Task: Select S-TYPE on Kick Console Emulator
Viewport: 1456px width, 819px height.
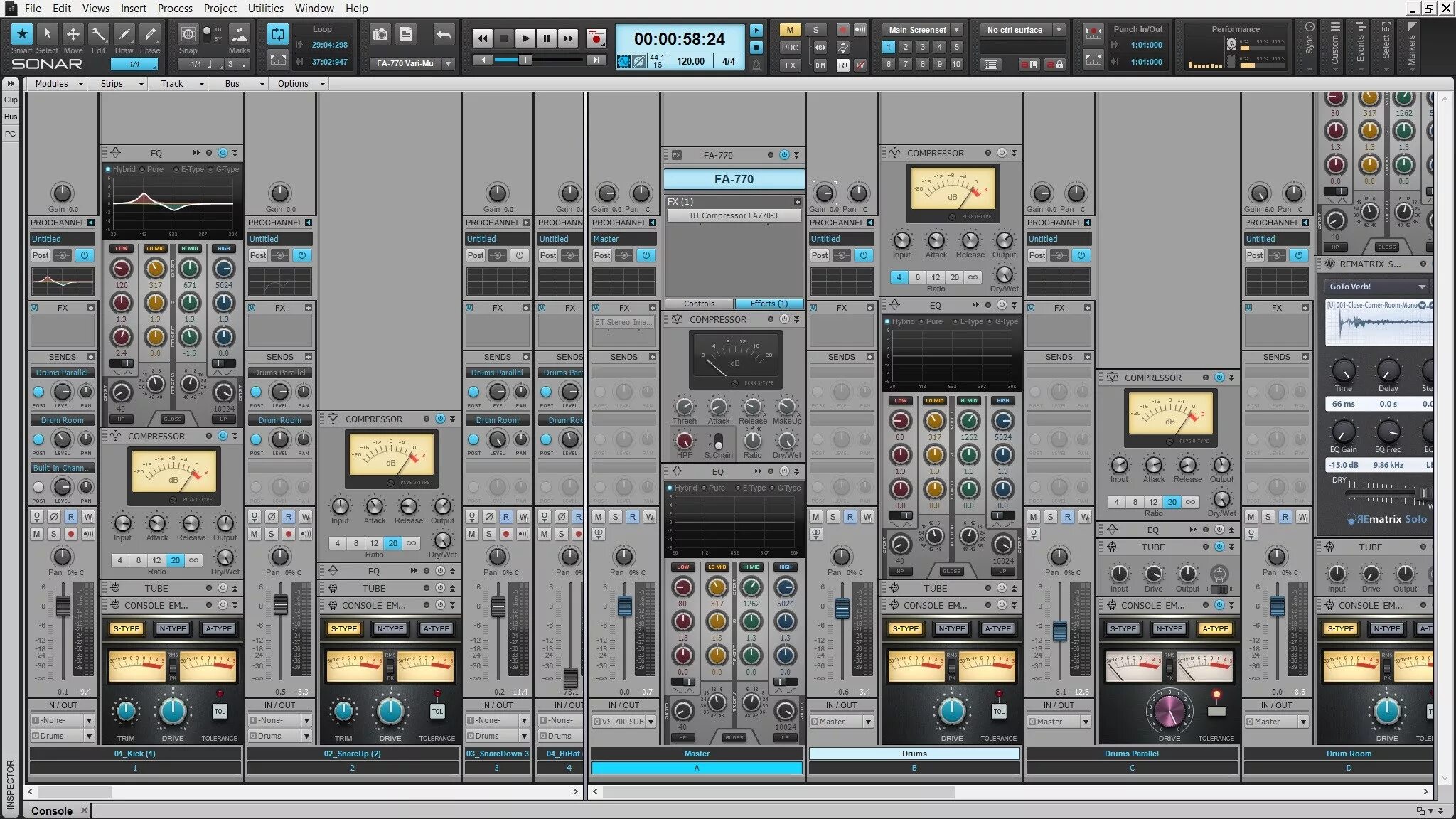Action: (127, 628)
